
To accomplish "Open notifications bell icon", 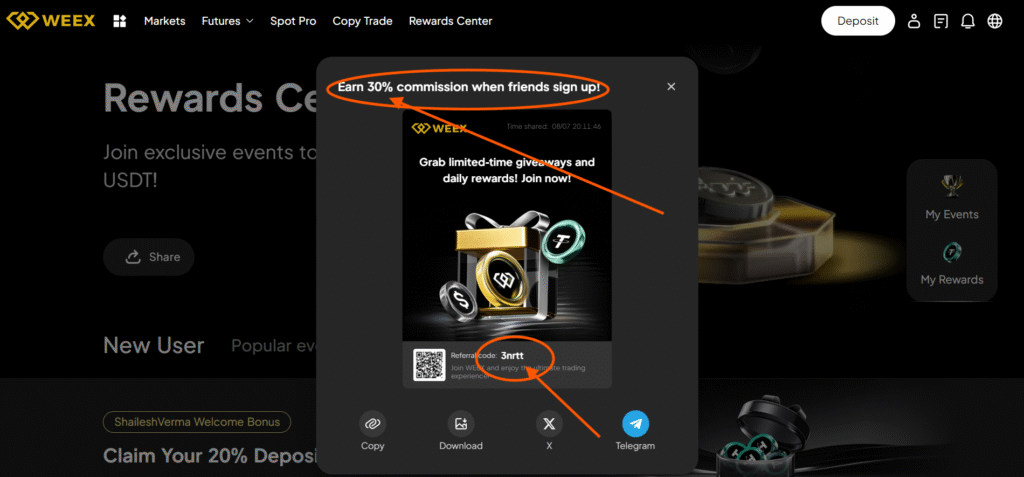I will [x=968, y=21].
